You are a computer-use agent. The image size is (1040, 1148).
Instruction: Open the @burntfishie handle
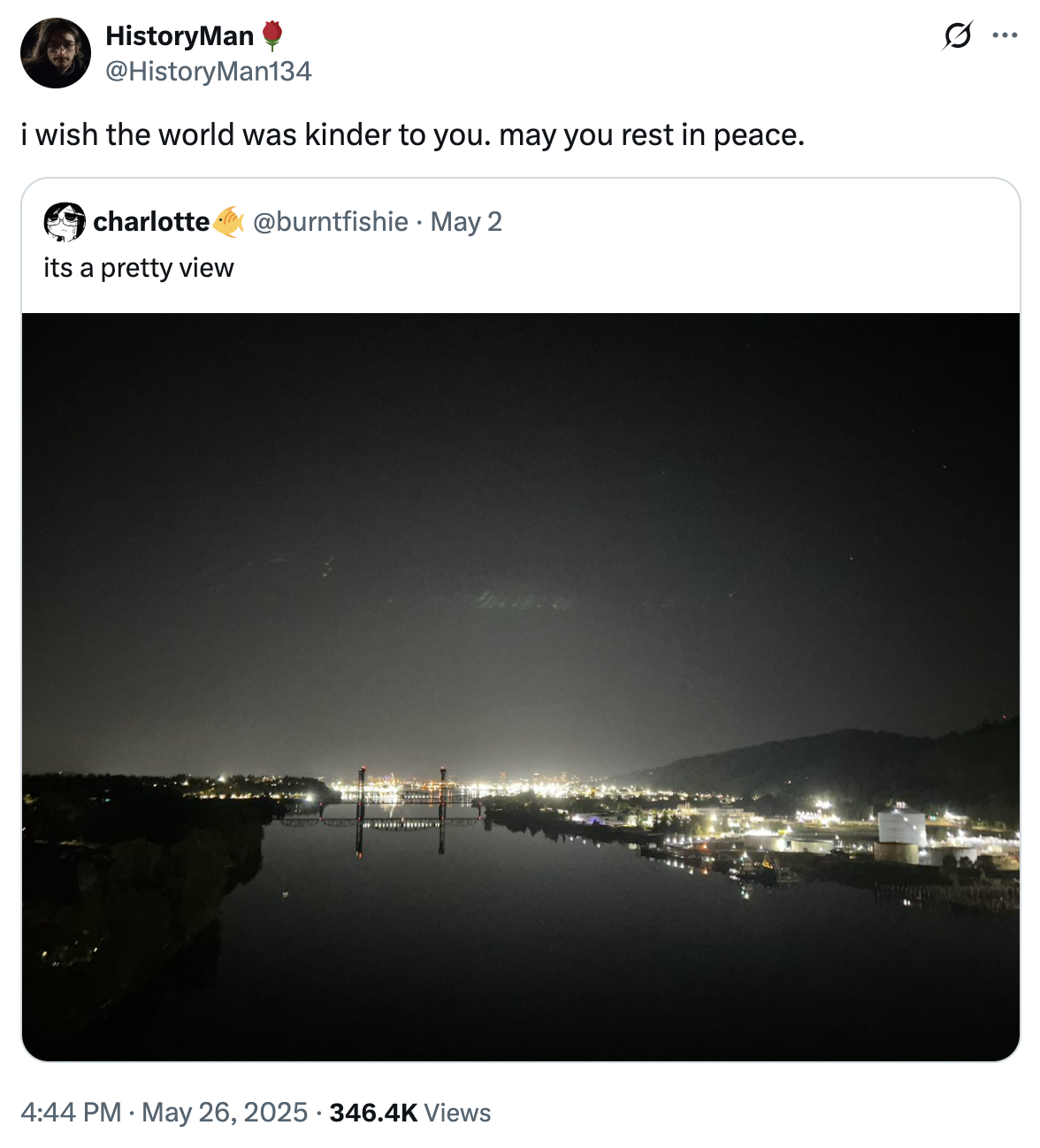coord(328,222)
